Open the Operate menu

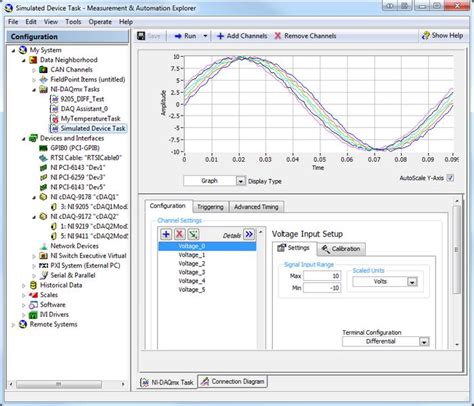100,22
